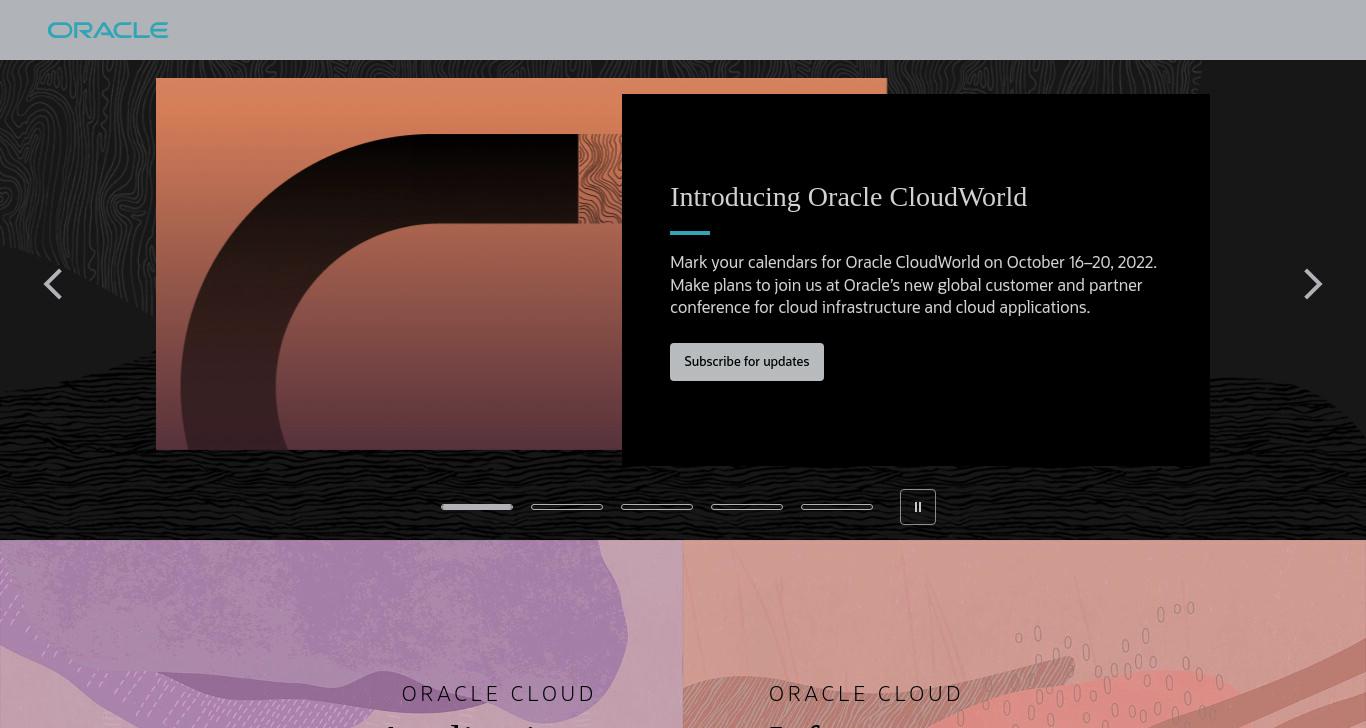Click the Oracle logo
This screenshot has width=1366, height=728.
108,30
